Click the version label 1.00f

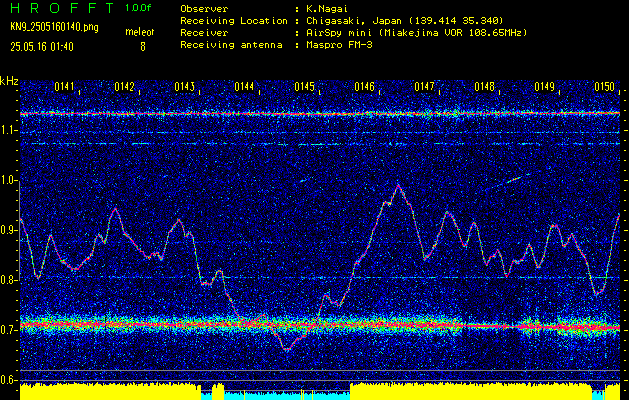click(138, 8)
